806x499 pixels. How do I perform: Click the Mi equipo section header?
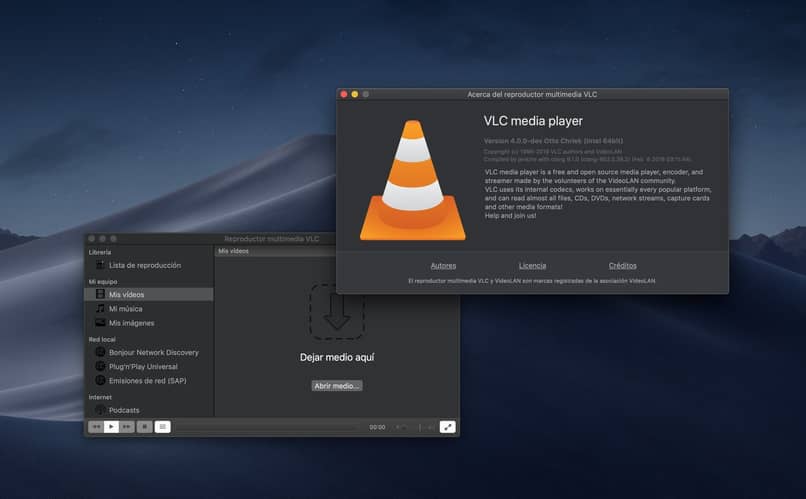click(103, 282)
